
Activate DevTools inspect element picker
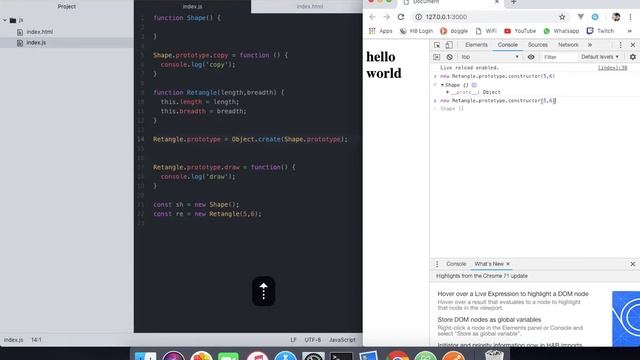(x=437, y=45)
